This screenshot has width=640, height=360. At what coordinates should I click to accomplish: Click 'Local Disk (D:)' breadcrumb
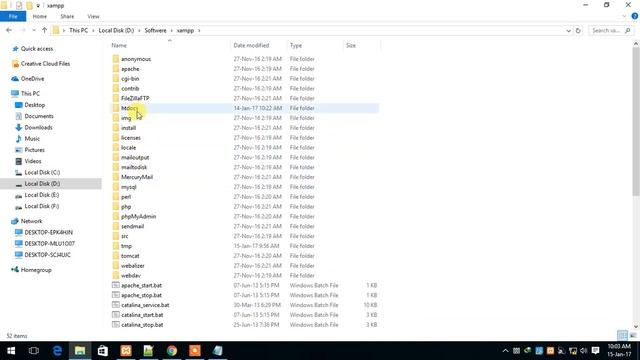click(116, 31)
